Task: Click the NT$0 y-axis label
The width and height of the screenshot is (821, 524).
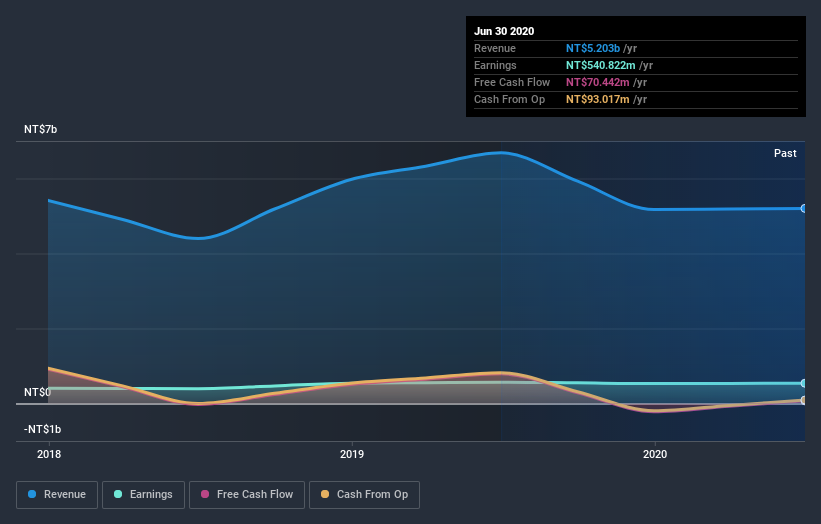Action: 37,392
